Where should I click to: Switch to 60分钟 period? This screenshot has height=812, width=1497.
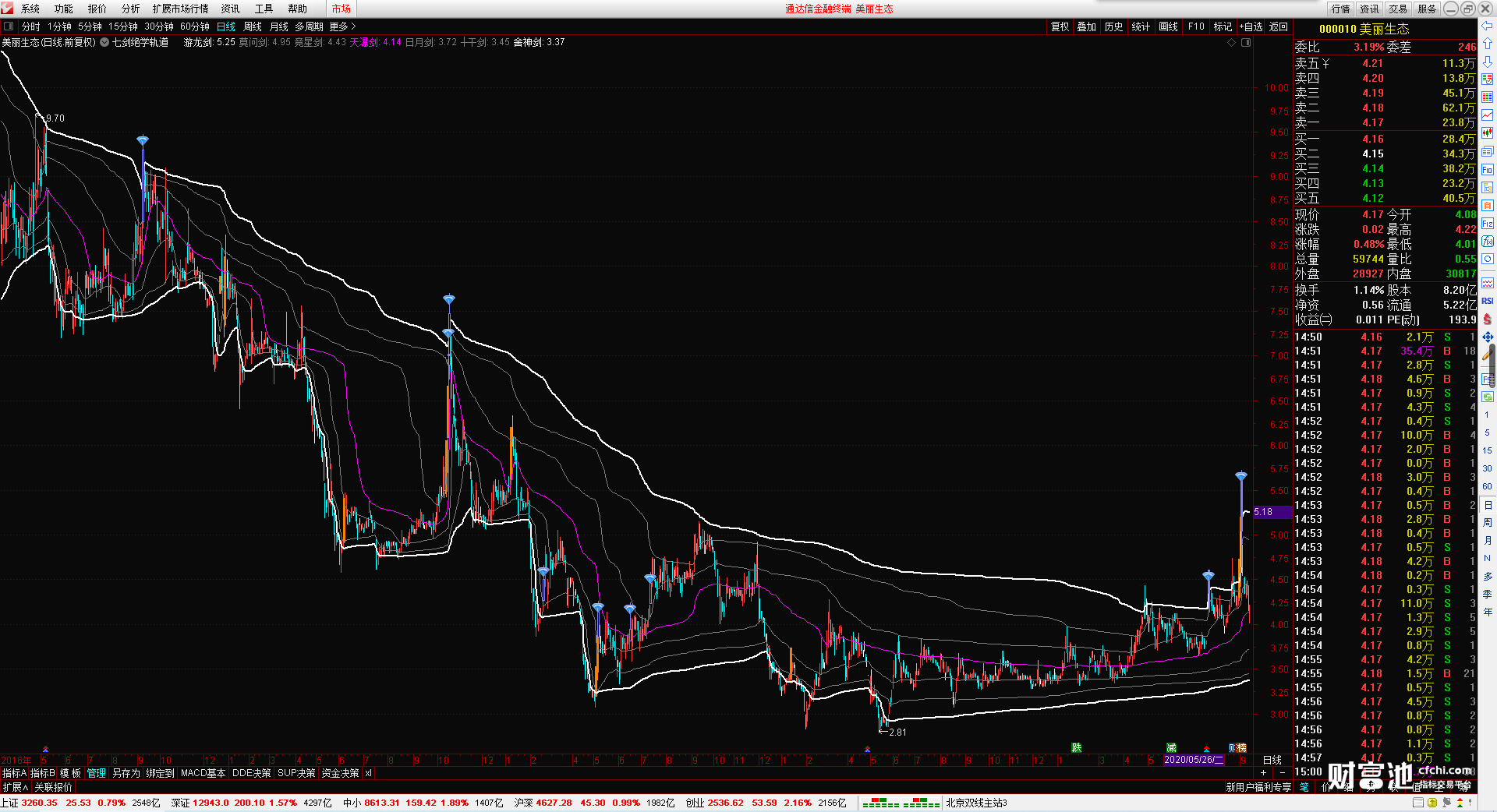[195, 26]
